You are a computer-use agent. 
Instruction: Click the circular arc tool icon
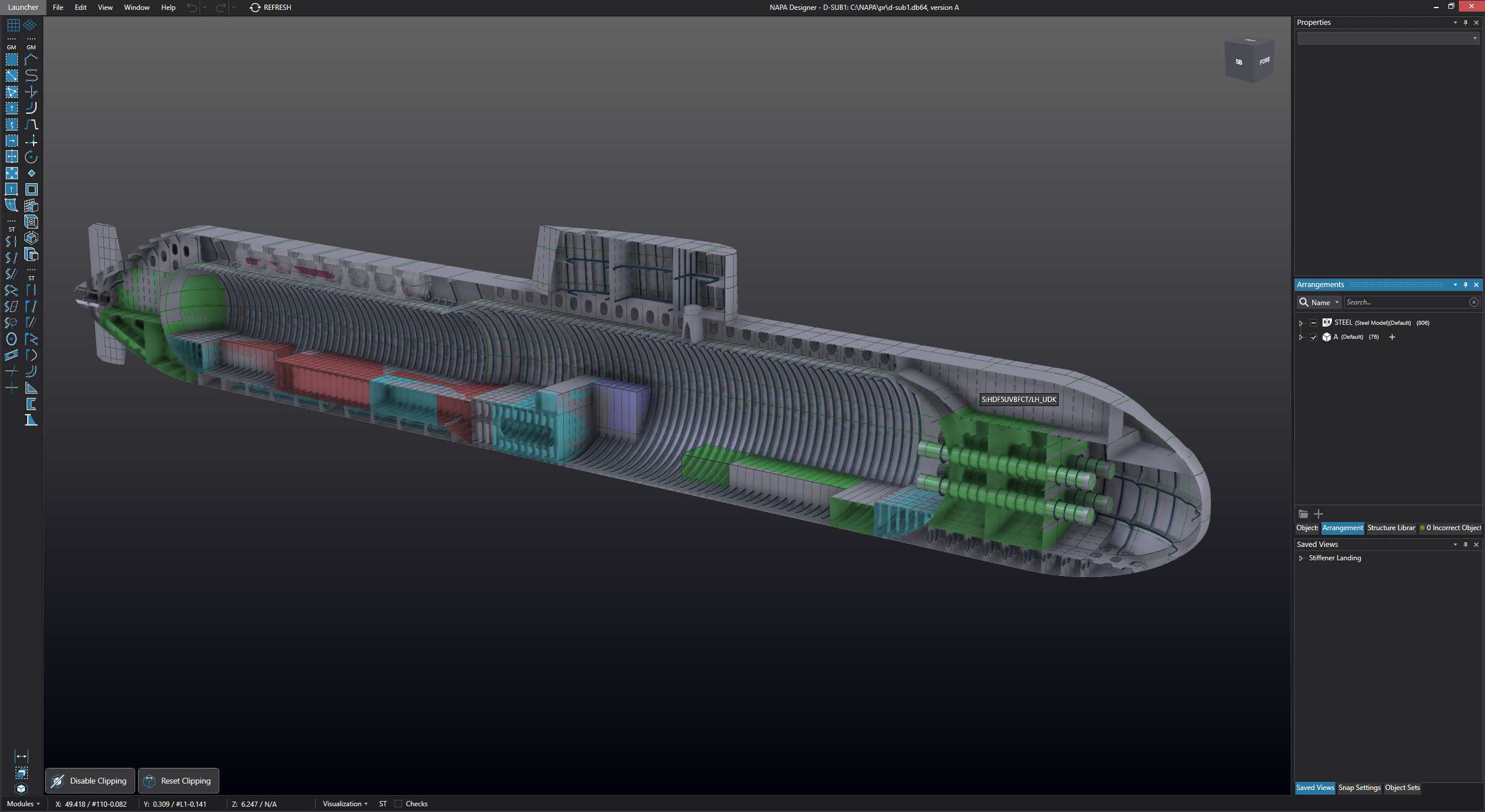point(31,157)
